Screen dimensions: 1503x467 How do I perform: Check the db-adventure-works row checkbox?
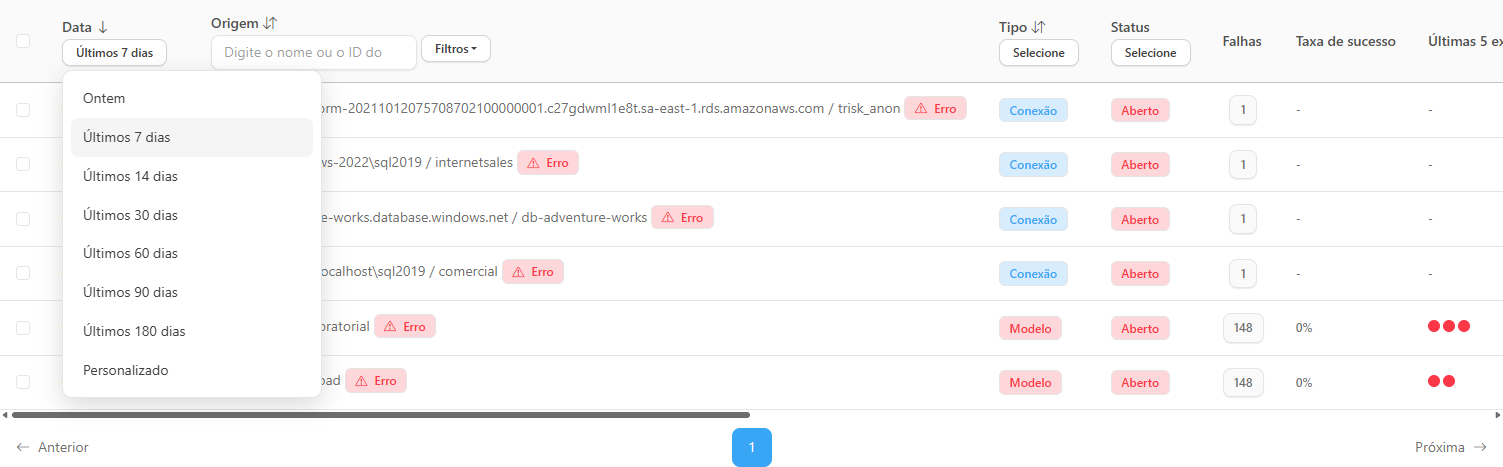point(23,218)
